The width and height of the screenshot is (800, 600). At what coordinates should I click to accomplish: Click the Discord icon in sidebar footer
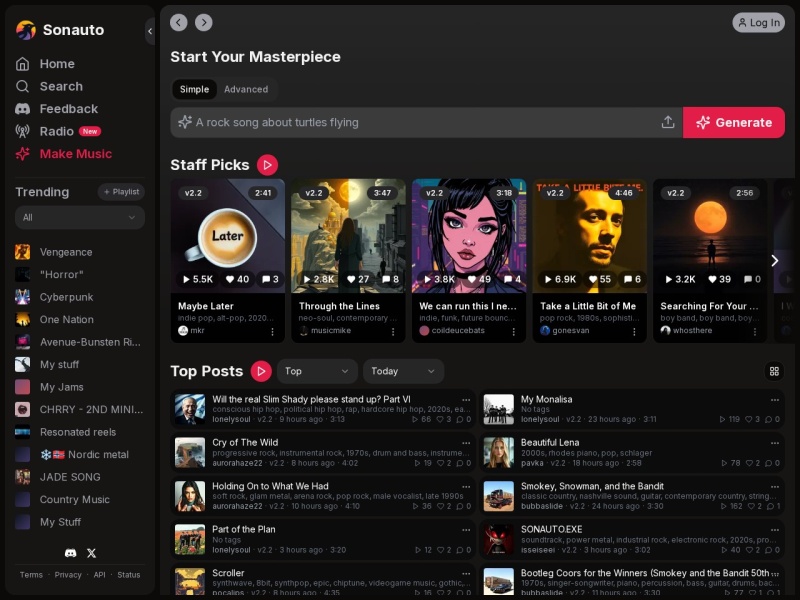tap(70, 553)
